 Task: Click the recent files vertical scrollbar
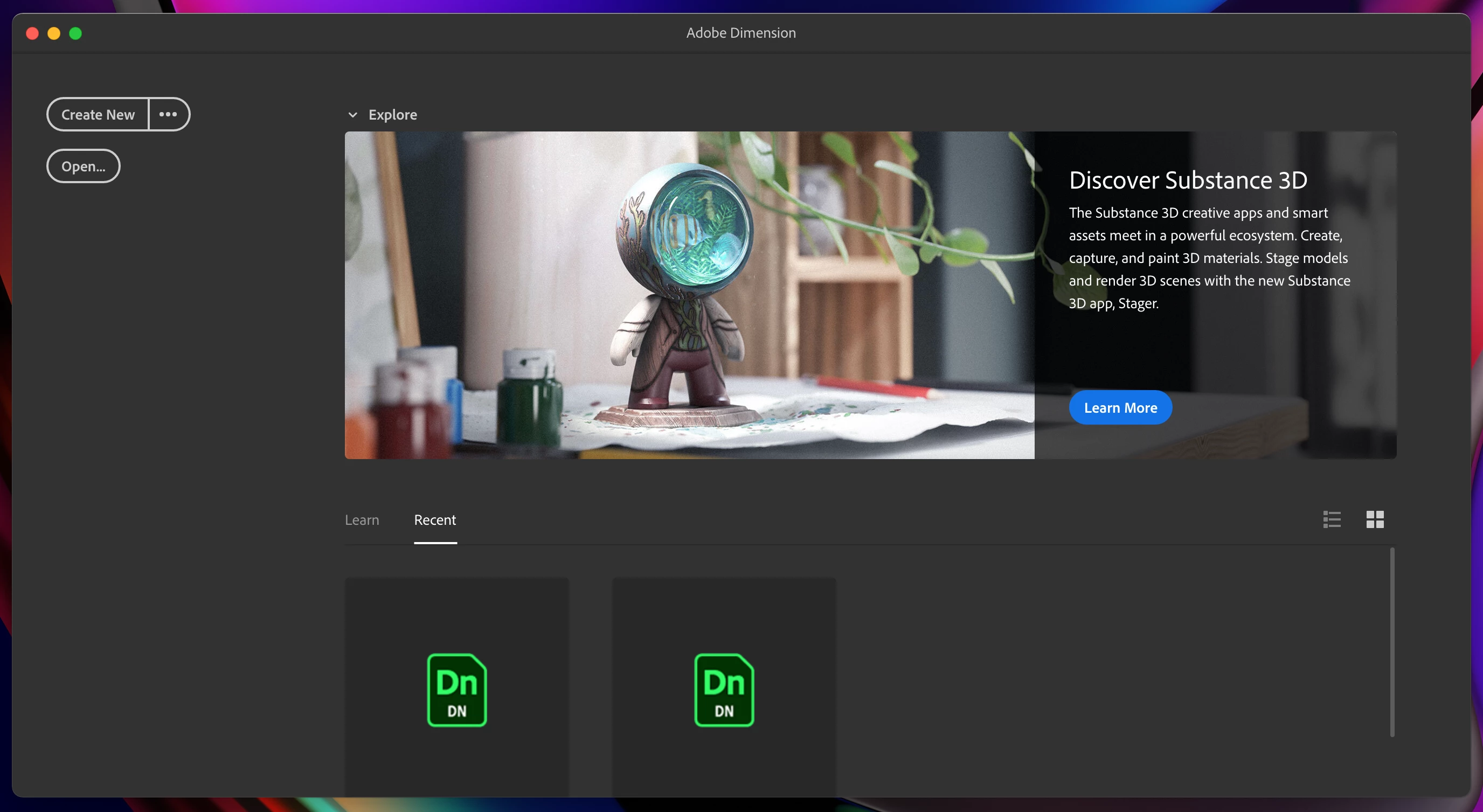coord(1391,642)
